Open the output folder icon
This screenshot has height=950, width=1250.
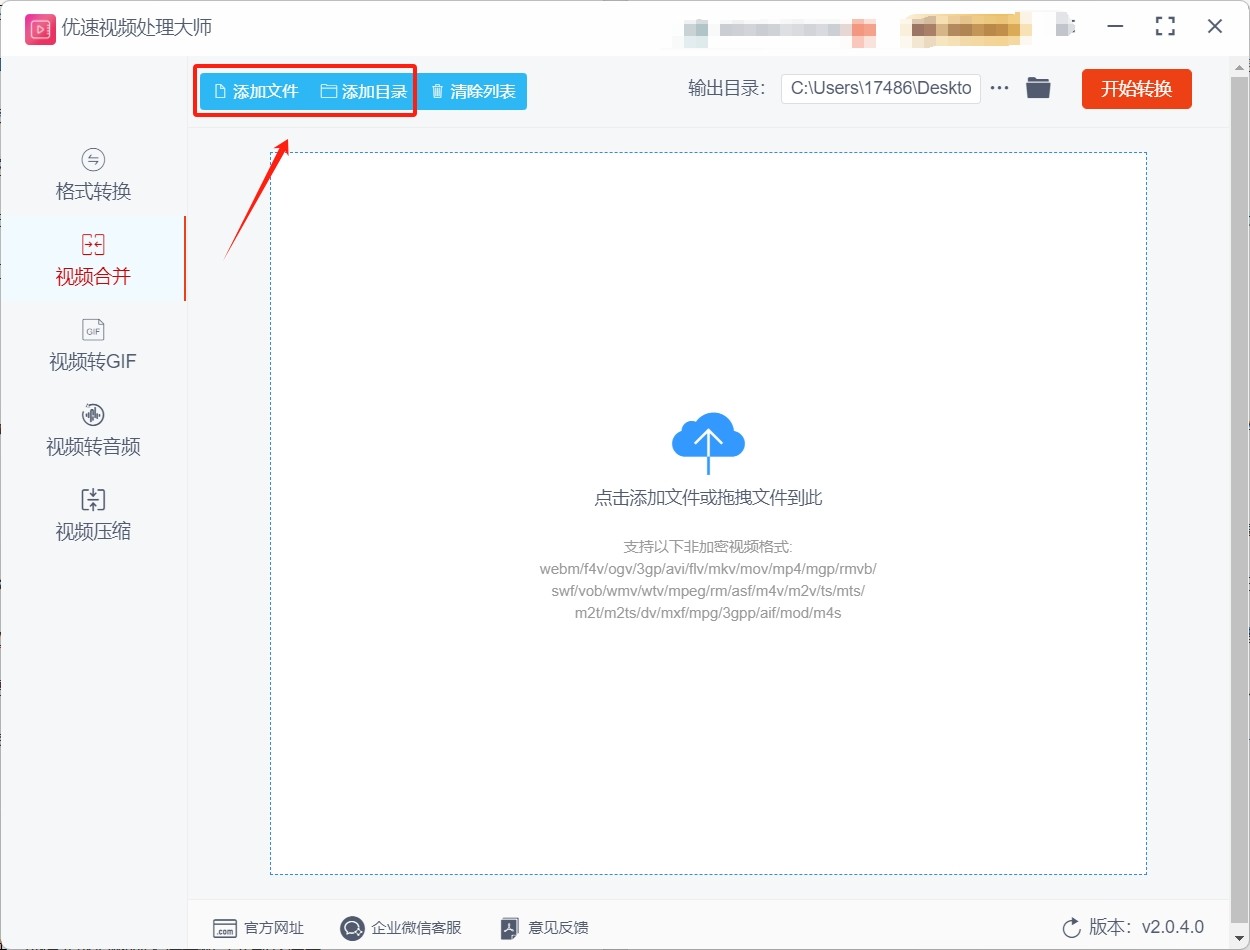point(1038,88)
